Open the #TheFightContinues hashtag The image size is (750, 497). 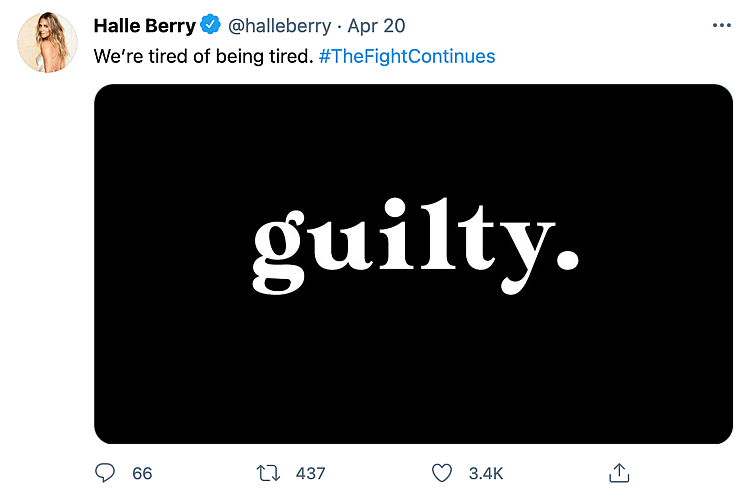[406, 56]
